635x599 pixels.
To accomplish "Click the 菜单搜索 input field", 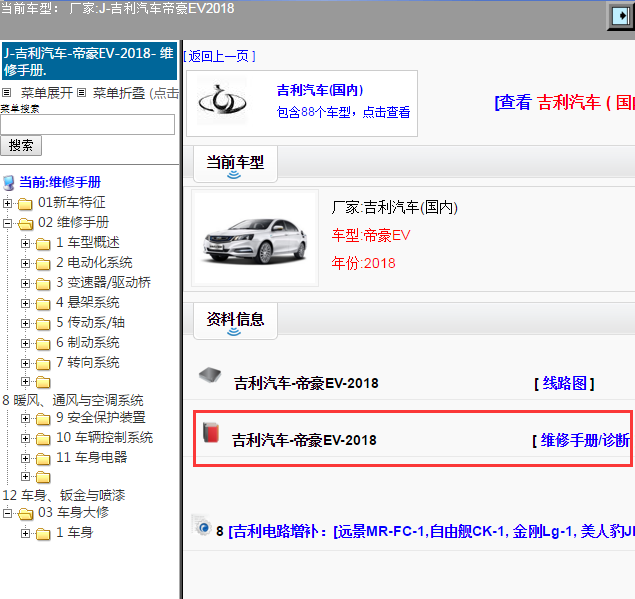I will coord(87,124).
